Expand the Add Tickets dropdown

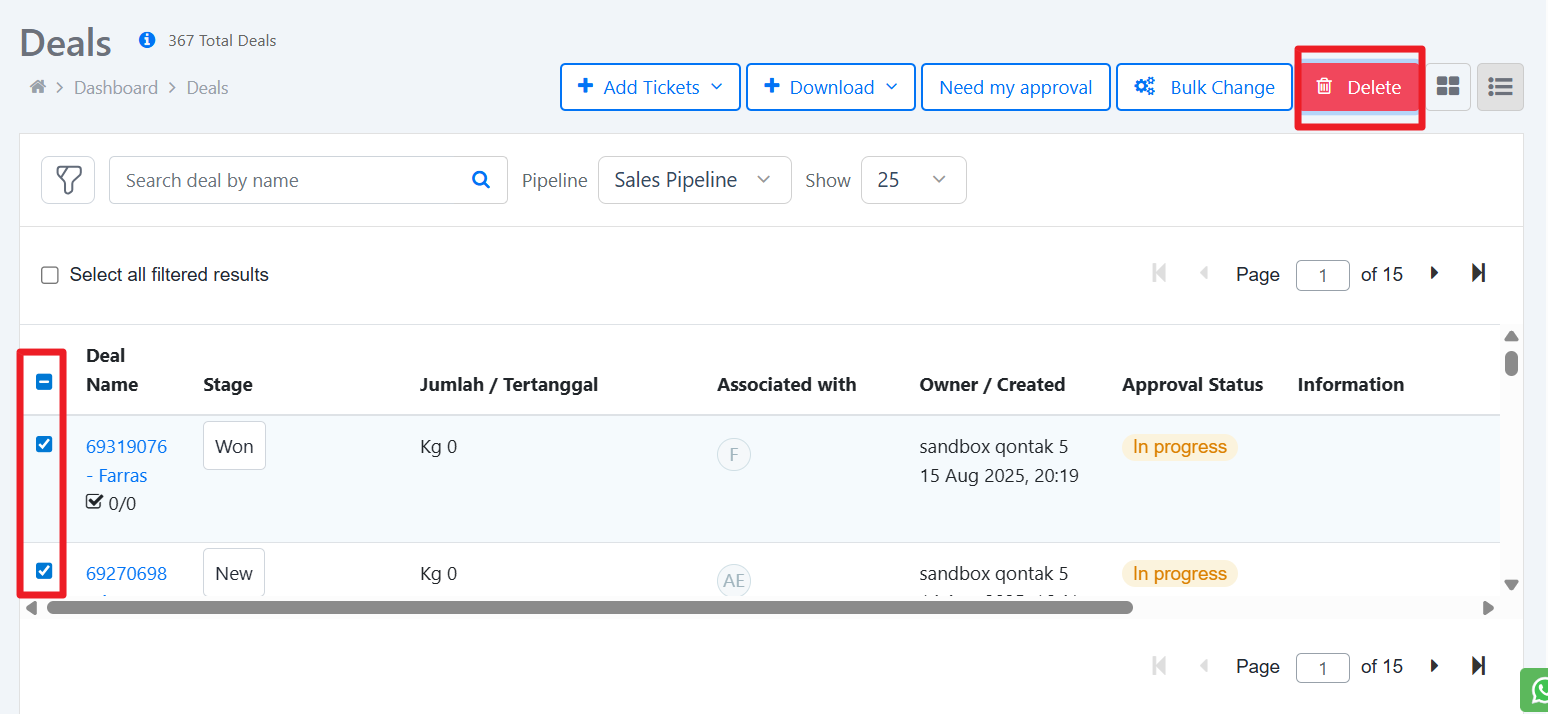coord(650,87)
